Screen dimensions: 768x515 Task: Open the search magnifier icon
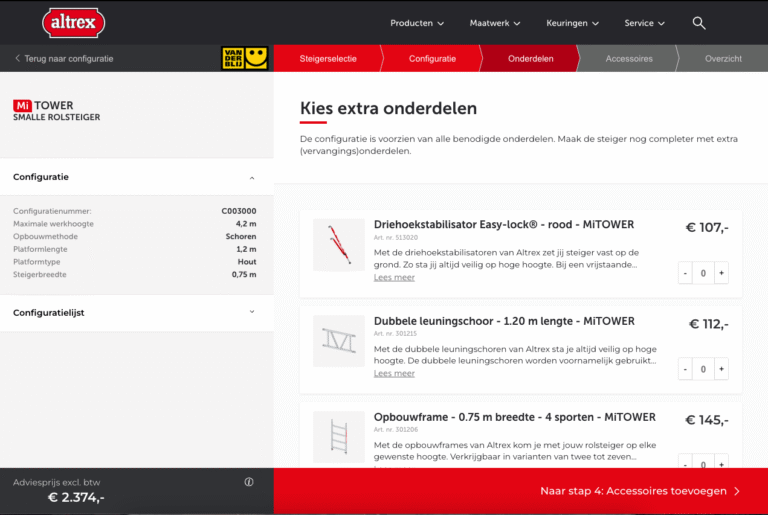pos(699,23)
